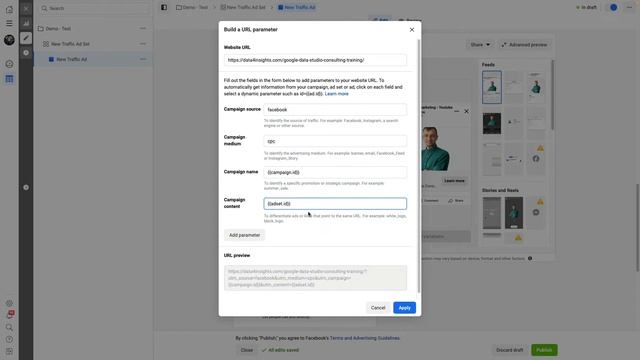Screen dimensions: 640x360
Task: Go to New Traffic Ad breadcrumb
Action: point(297,7)
